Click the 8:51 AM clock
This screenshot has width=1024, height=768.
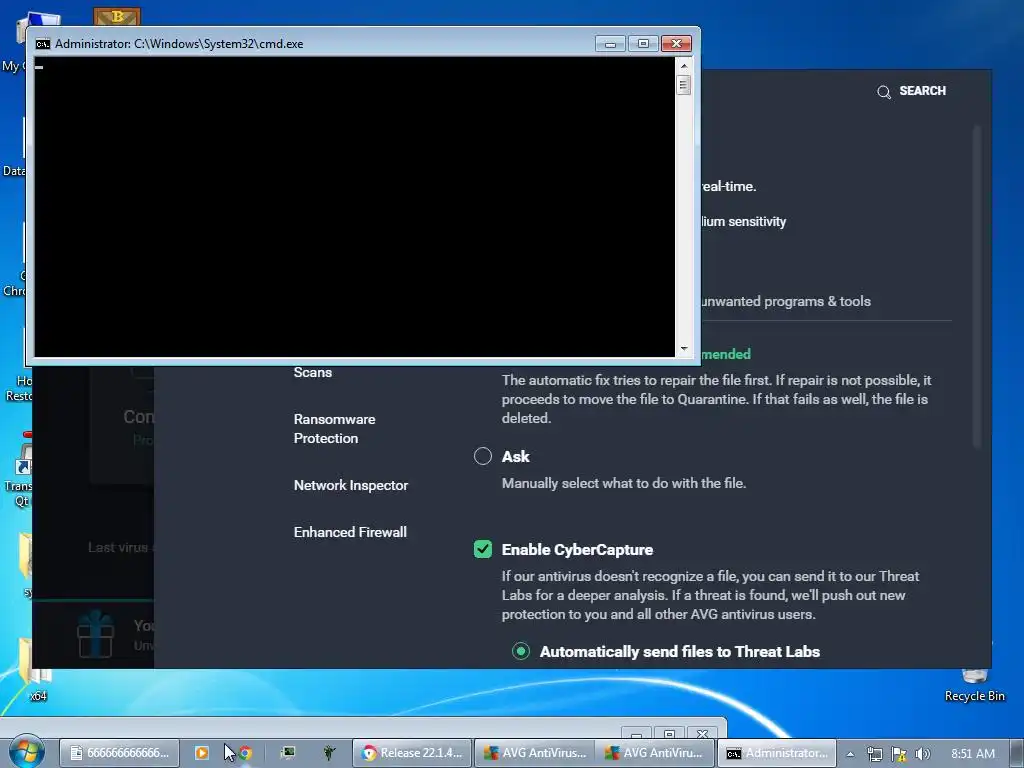(972, 754)
